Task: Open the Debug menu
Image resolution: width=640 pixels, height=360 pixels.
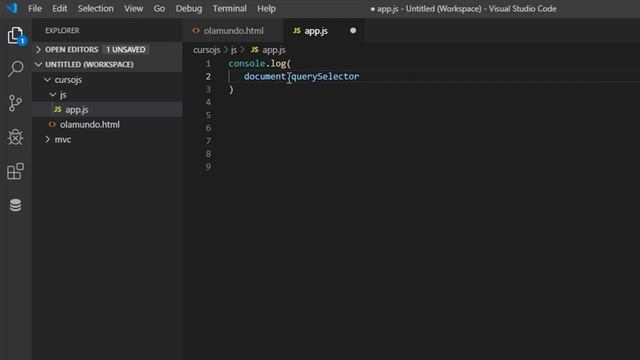Action: pyautogui.click(x=189, y=9)
